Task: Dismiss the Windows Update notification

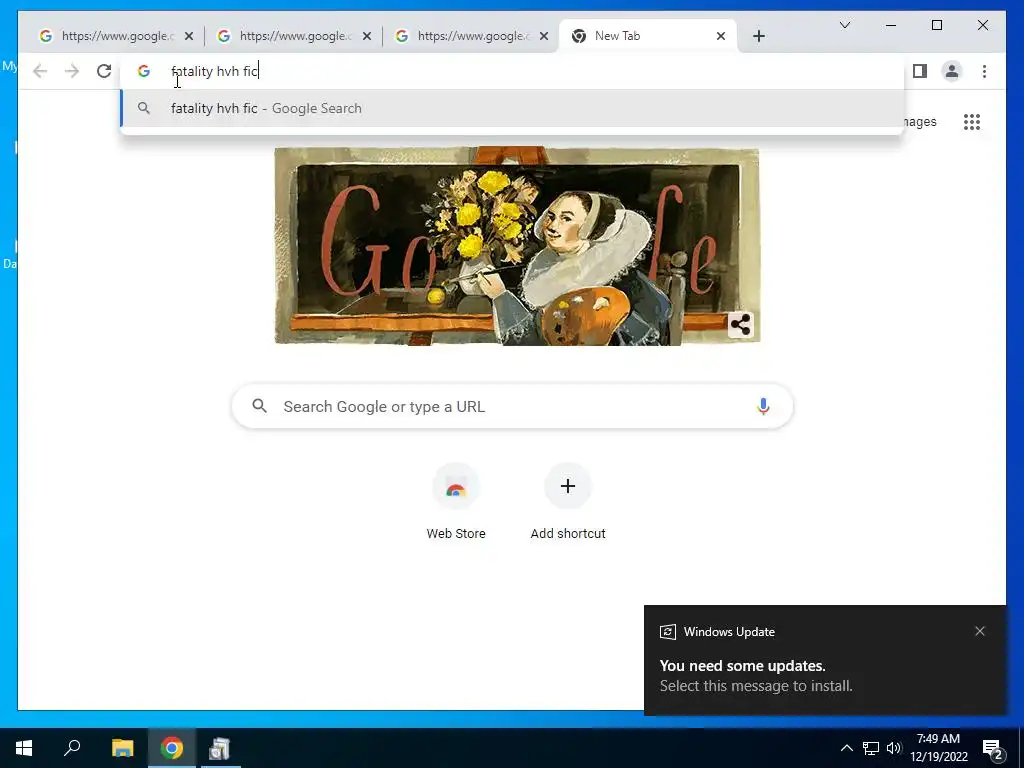Action: (x=980, y=631)
